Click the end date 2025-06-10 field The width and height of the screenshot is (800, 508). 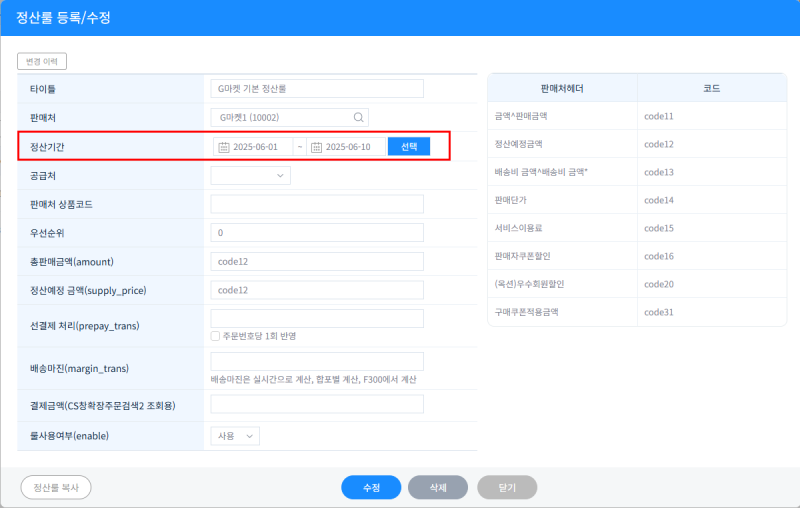(346, 147)
